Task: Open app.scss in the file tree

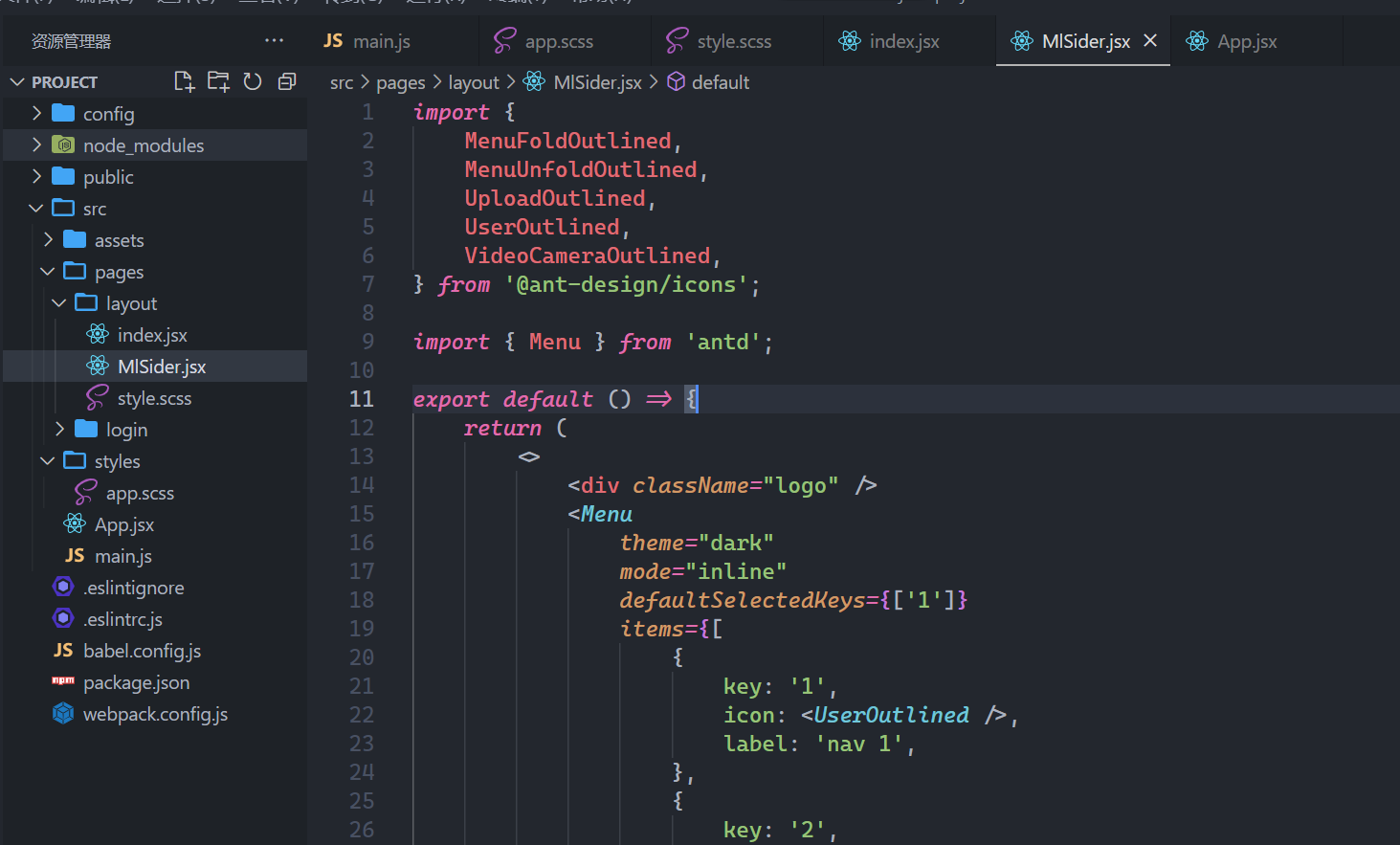Action: (155, 492)
